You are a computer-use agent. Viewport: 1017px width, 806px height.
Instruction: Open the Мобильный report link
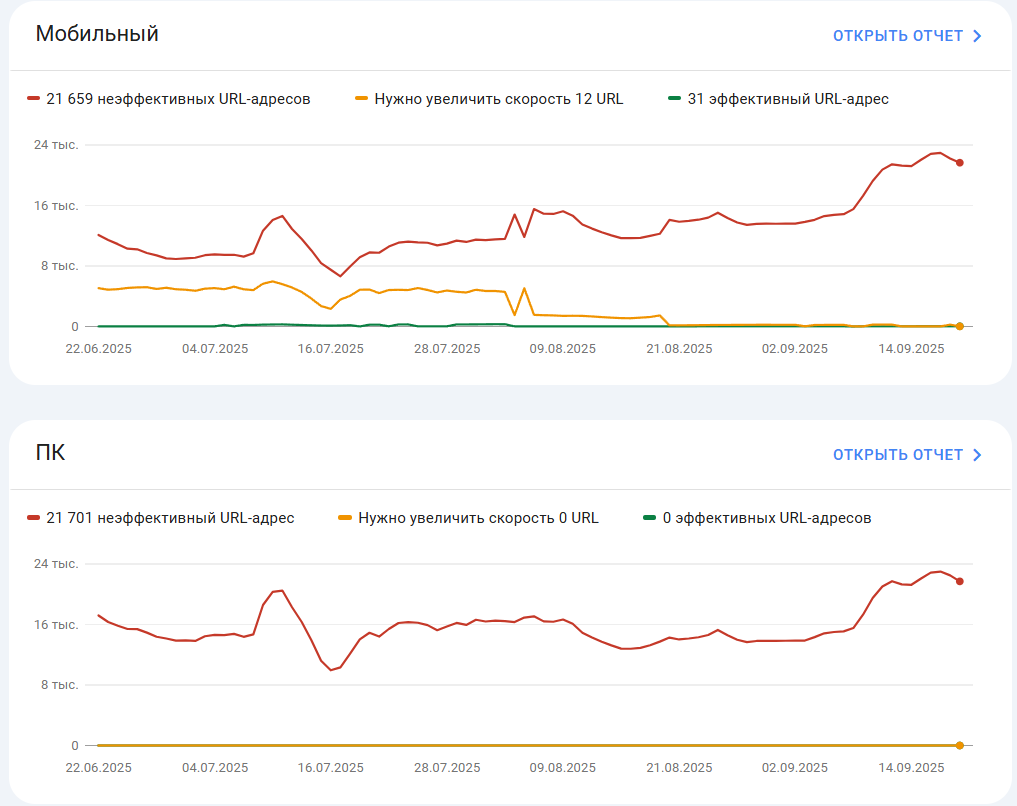898,36
